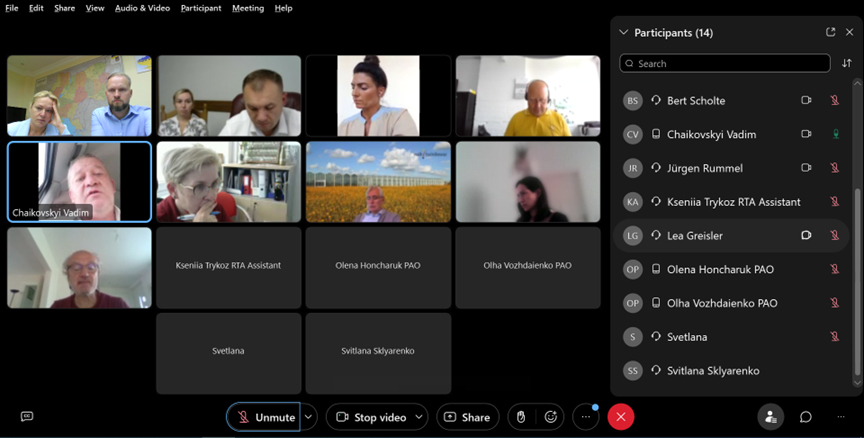The image size is (864, 438).
Task: Select video tile with Ukraine map background
Action: pyautogui.click(x=79, y=95)
